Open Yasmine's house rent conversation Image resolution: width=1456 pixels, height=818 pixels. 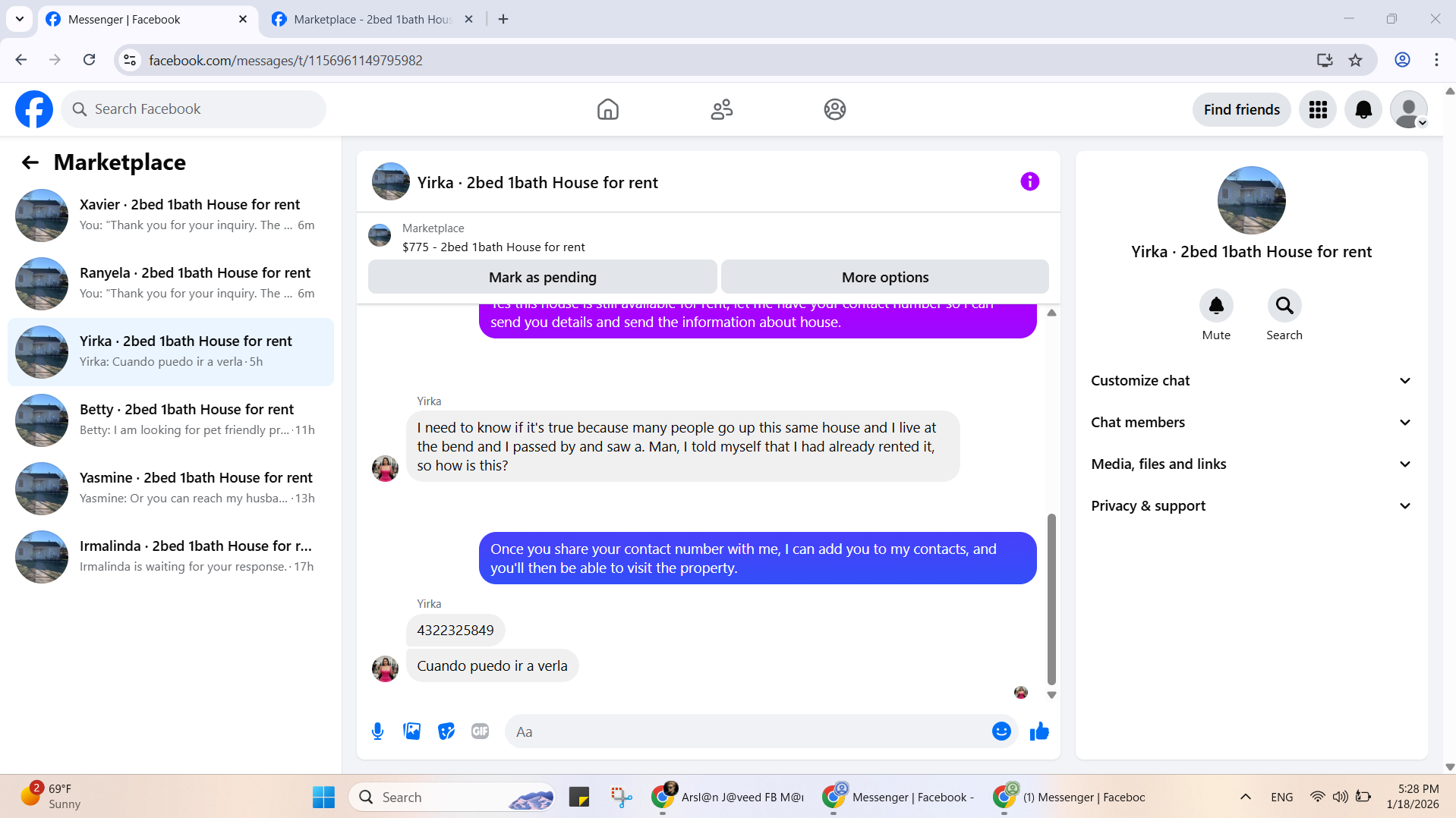click(x=171, y=489)
